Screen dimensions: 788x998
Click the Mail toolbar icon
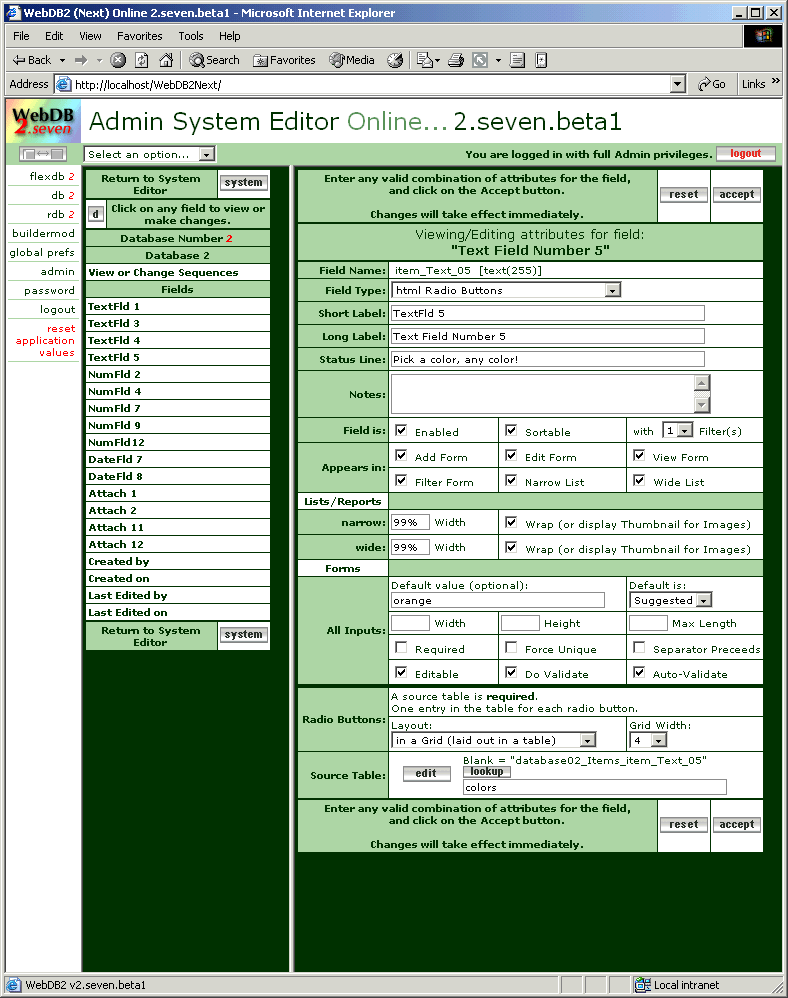[425, 60]
